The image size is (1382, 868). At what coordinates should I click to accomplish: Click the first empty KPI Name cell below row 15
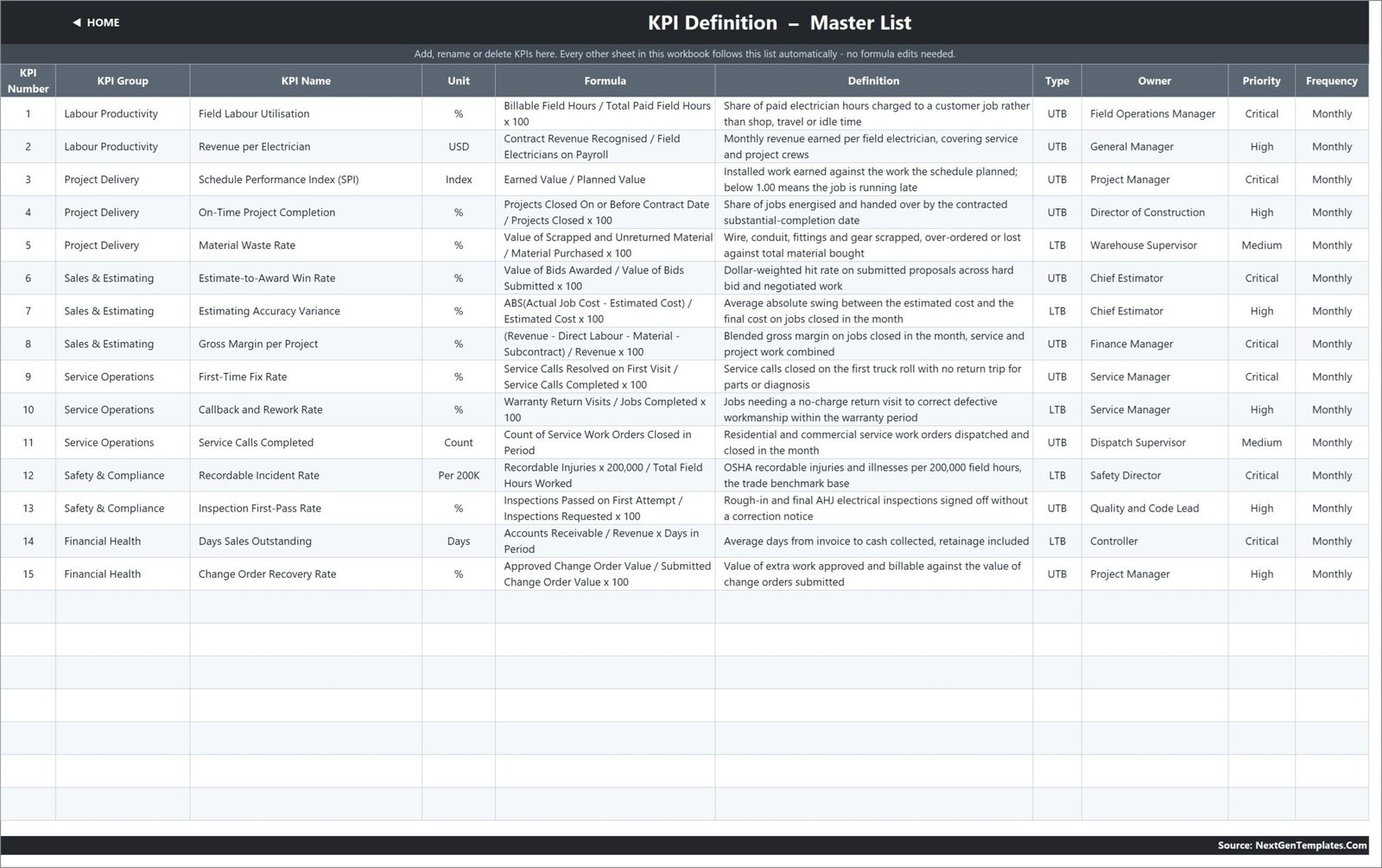(306, 606)
